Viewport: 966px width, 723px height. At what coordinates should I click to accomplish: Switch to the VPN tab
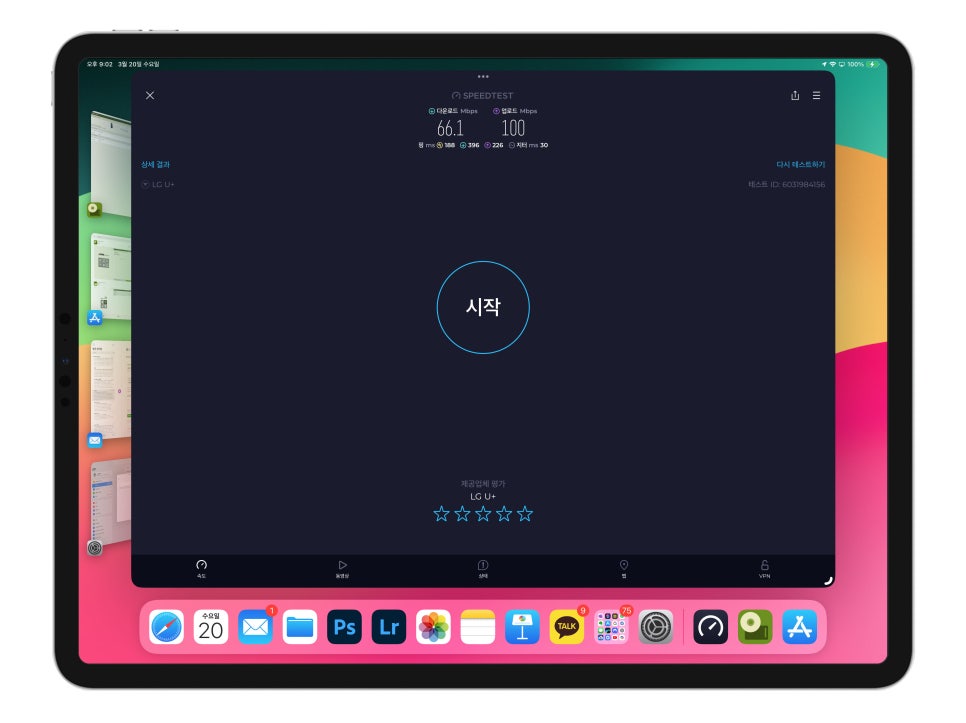765,569
